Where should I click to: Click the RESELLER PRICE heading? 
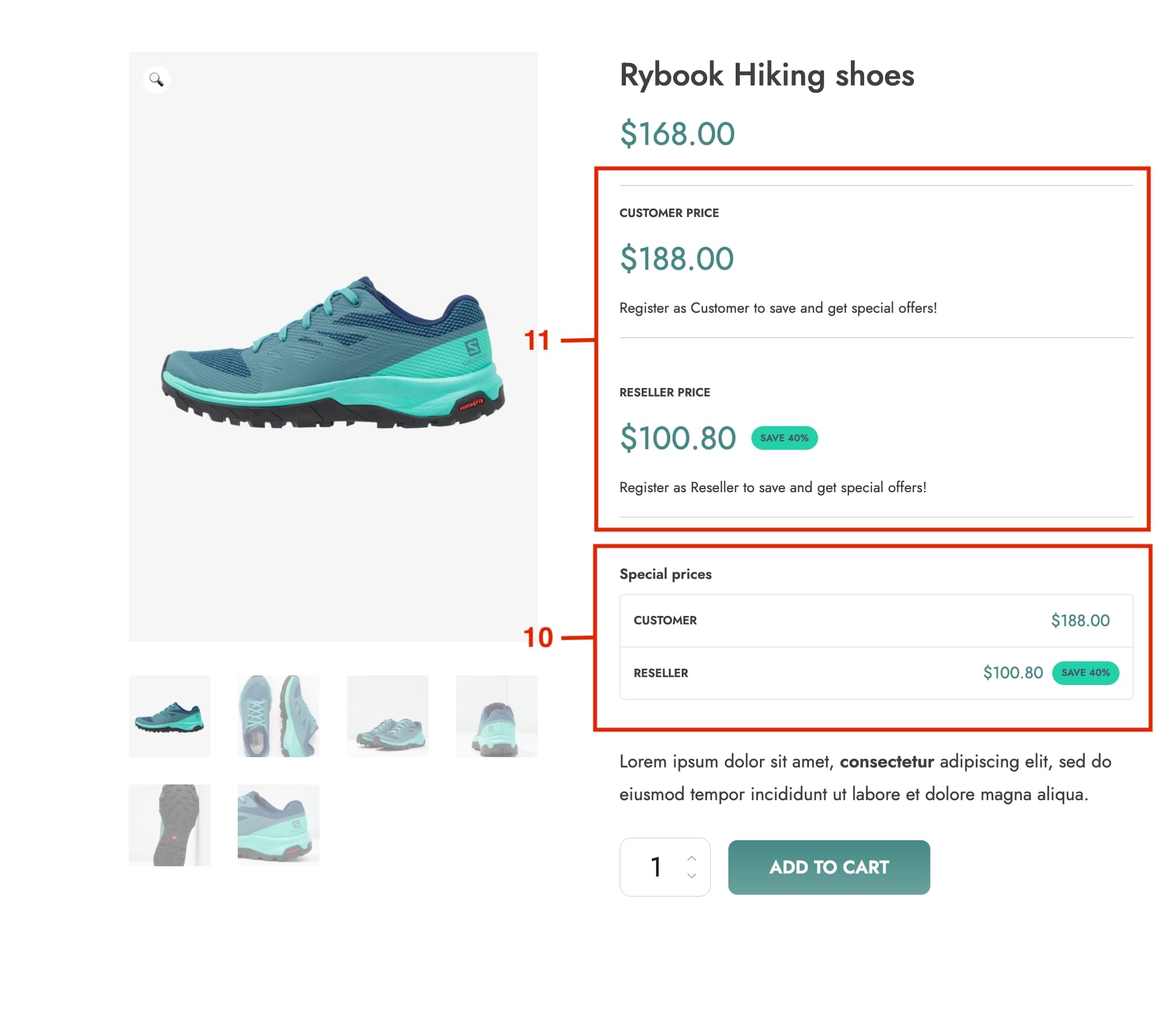[665, 392]
